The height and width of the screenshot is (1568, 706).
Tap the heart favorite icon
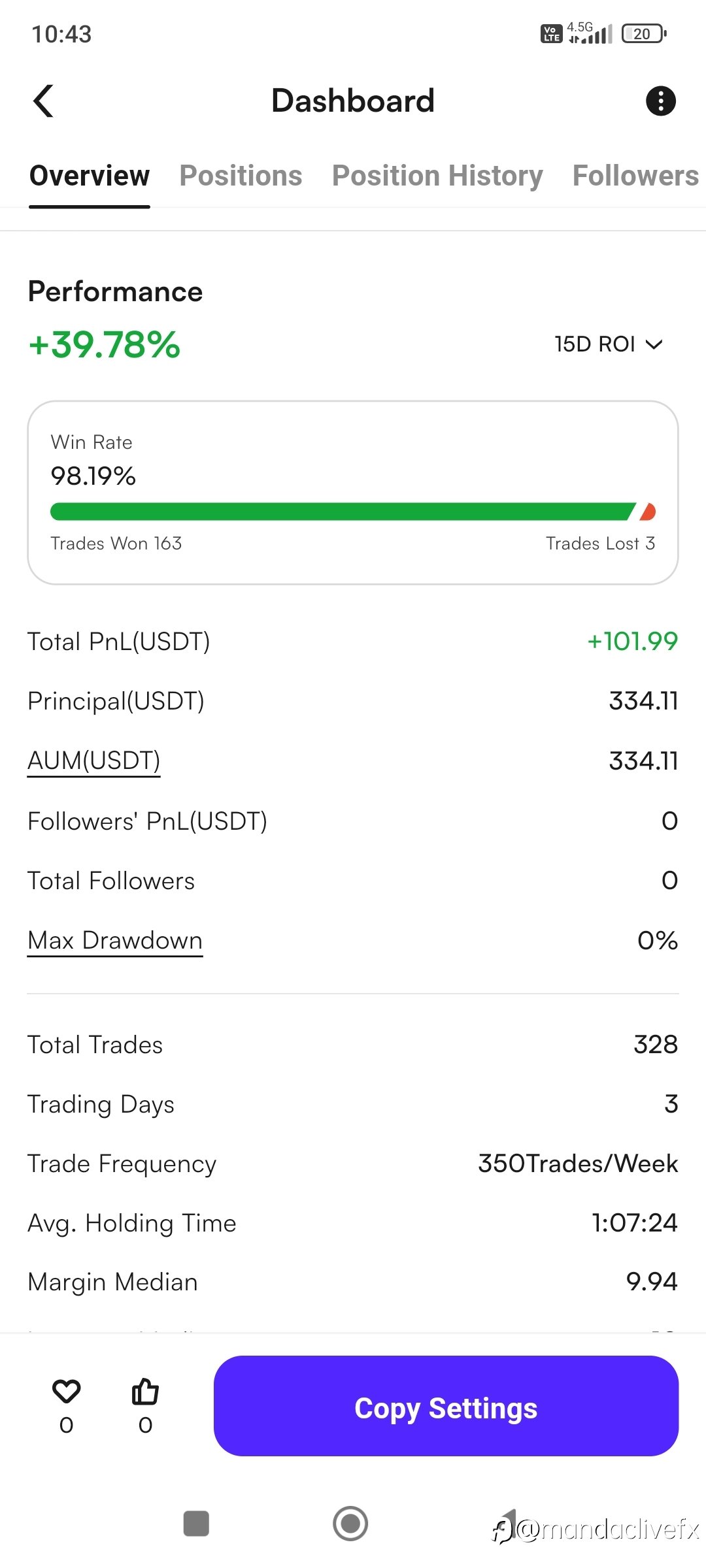tap(66, 1391)
